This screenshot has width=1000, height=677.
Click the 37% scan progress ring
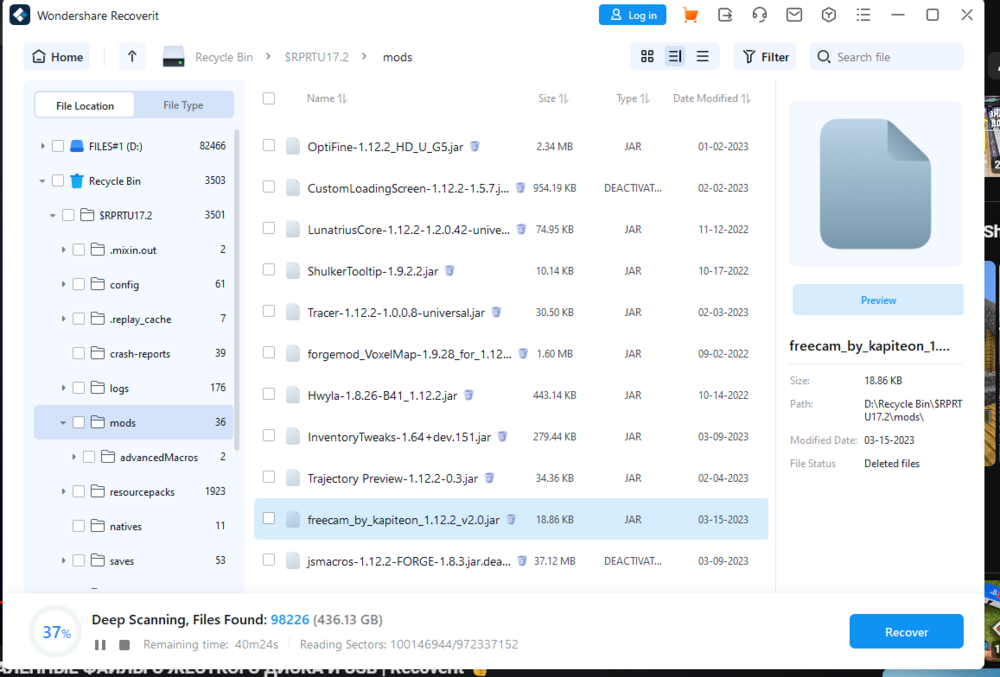55,631
